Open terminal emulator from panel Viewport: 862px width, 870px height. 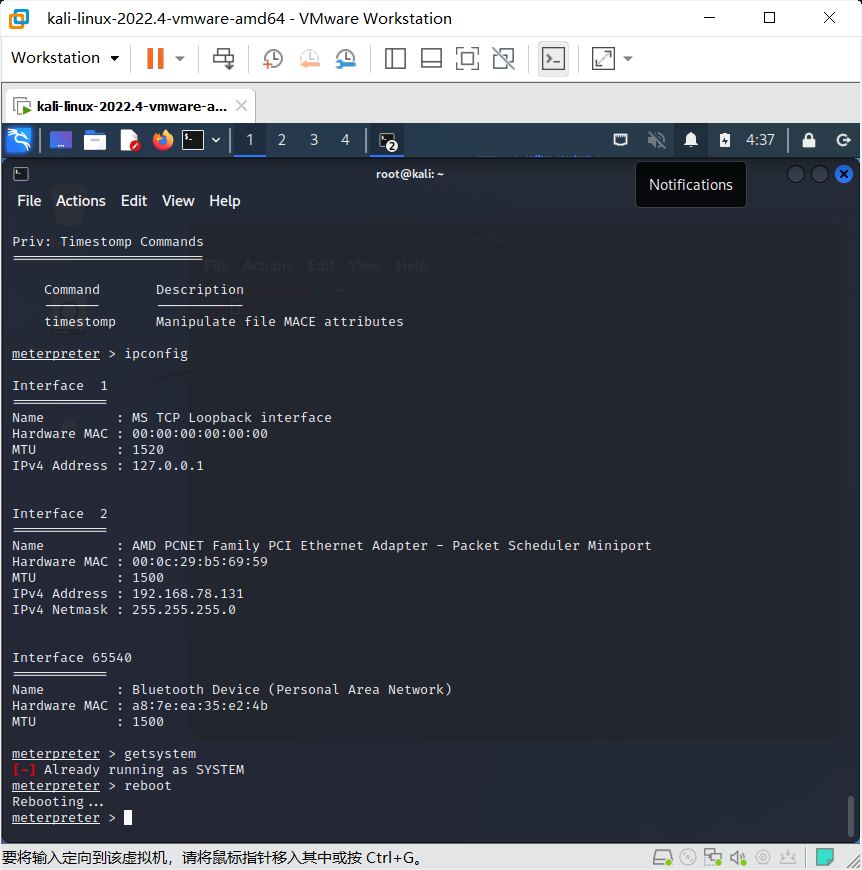pyautogui.click(x=193, y=140)
